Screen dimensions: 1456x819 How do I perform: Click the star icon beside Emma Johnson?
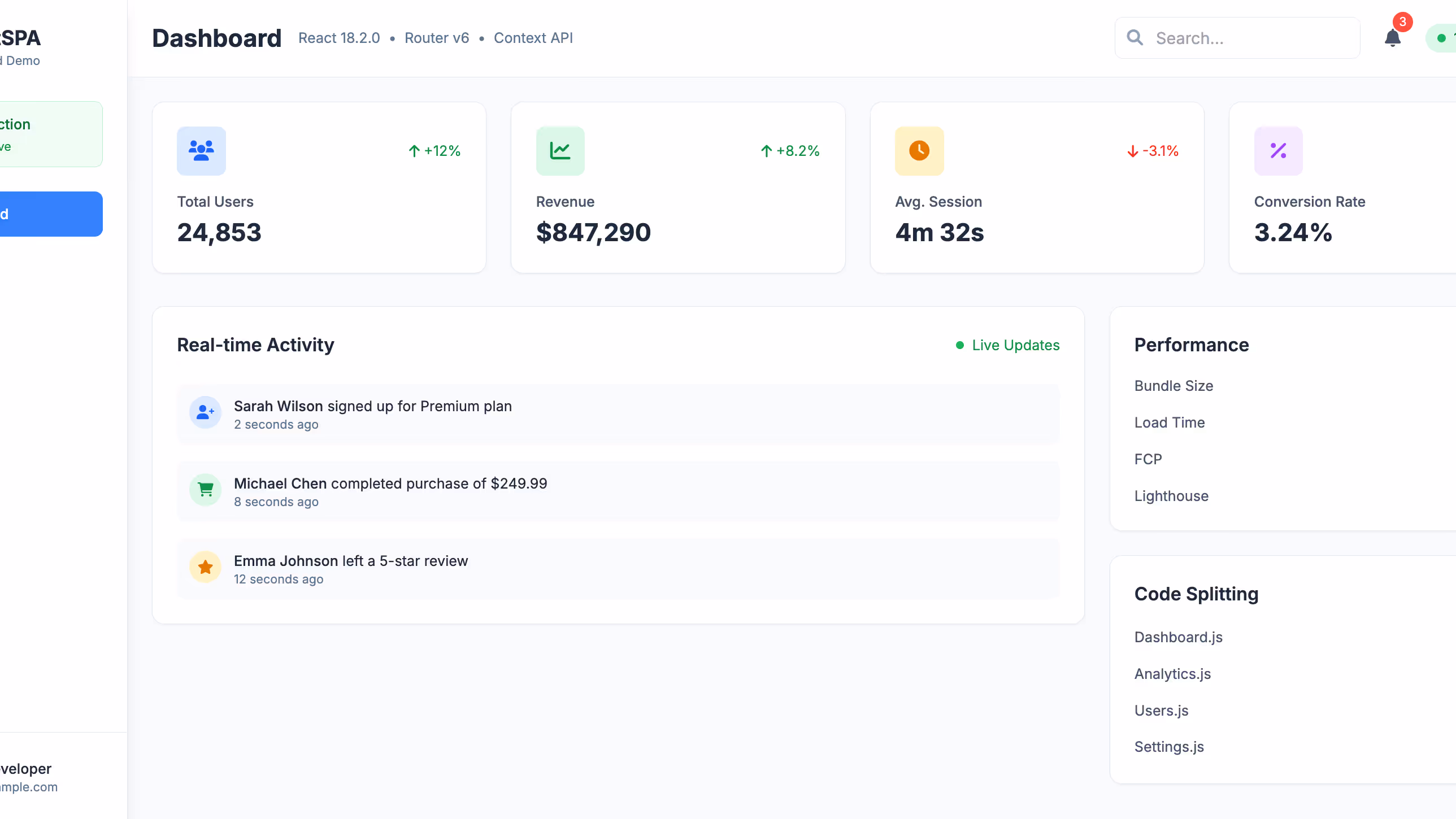(205, 567)
